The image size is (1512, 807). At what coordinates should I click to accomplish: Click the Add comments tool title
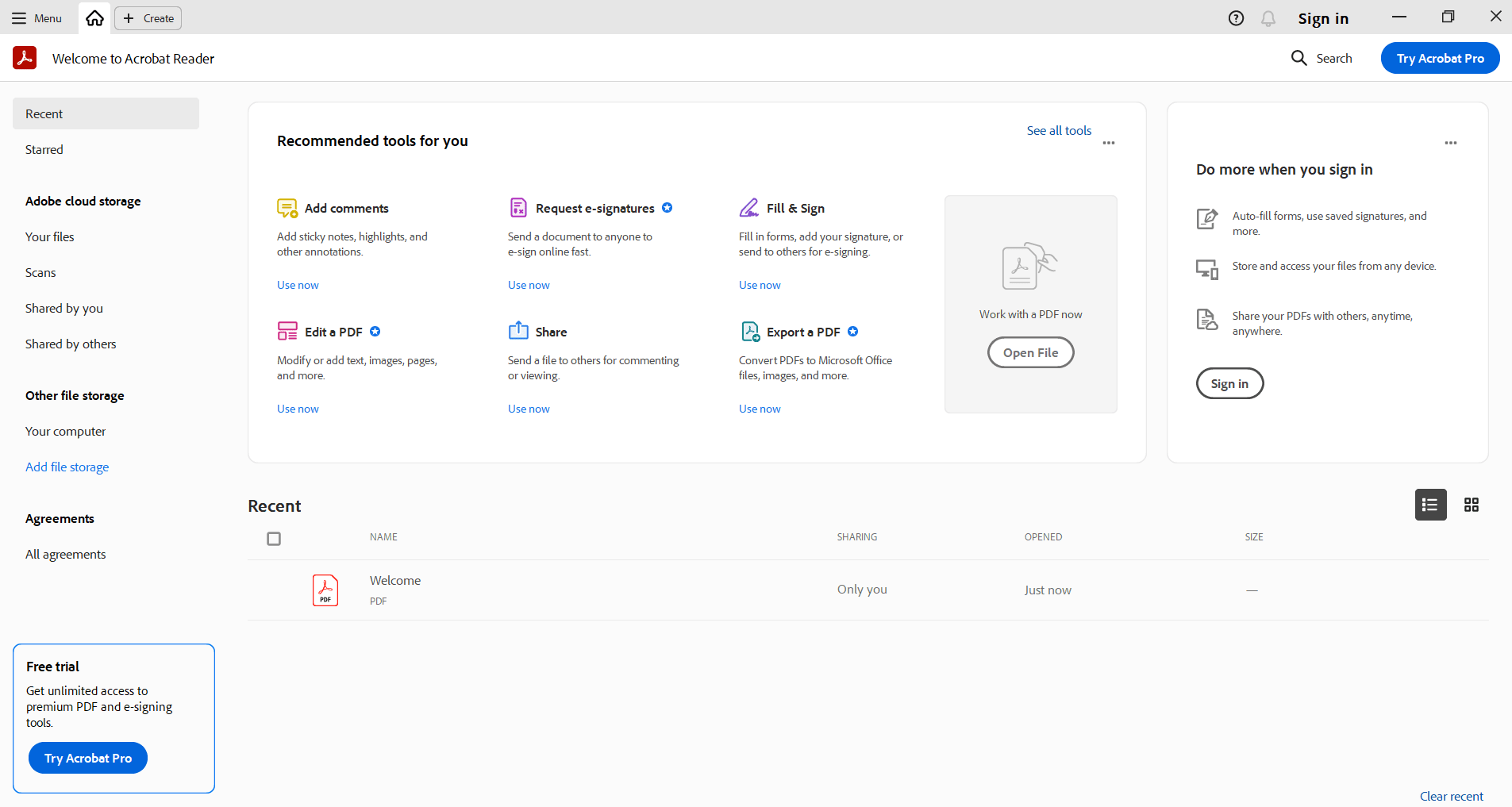click(x=347, y=208)
